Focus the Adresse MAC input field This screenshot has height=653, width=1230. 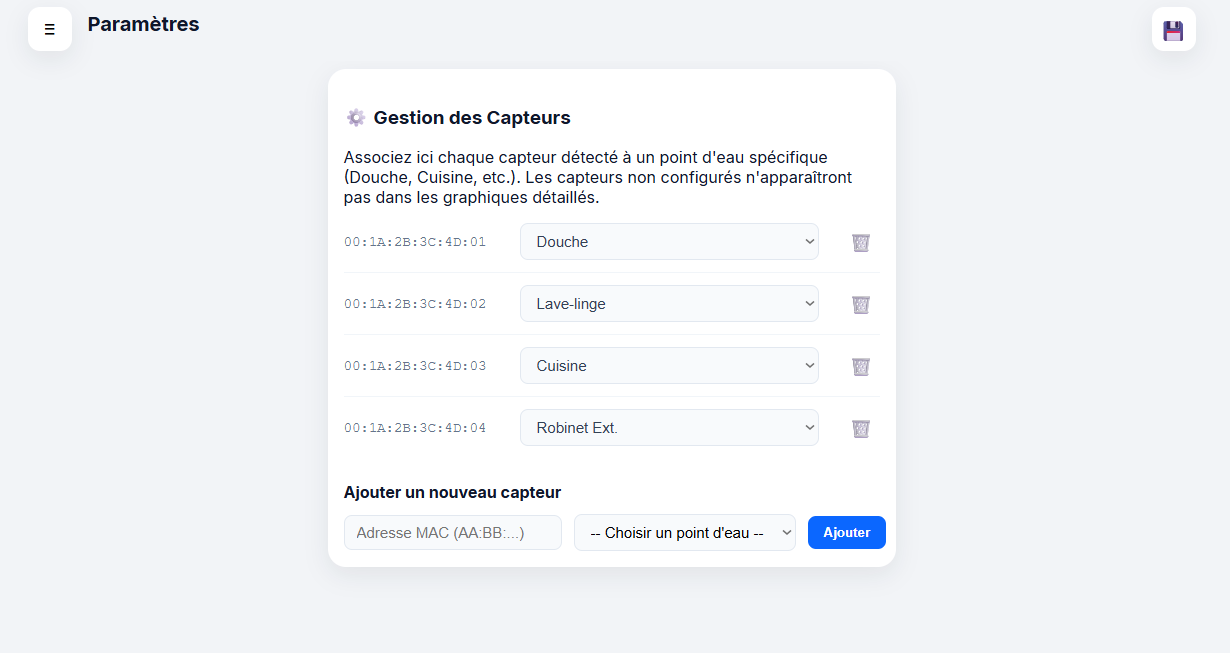click(x=453, y=533)
